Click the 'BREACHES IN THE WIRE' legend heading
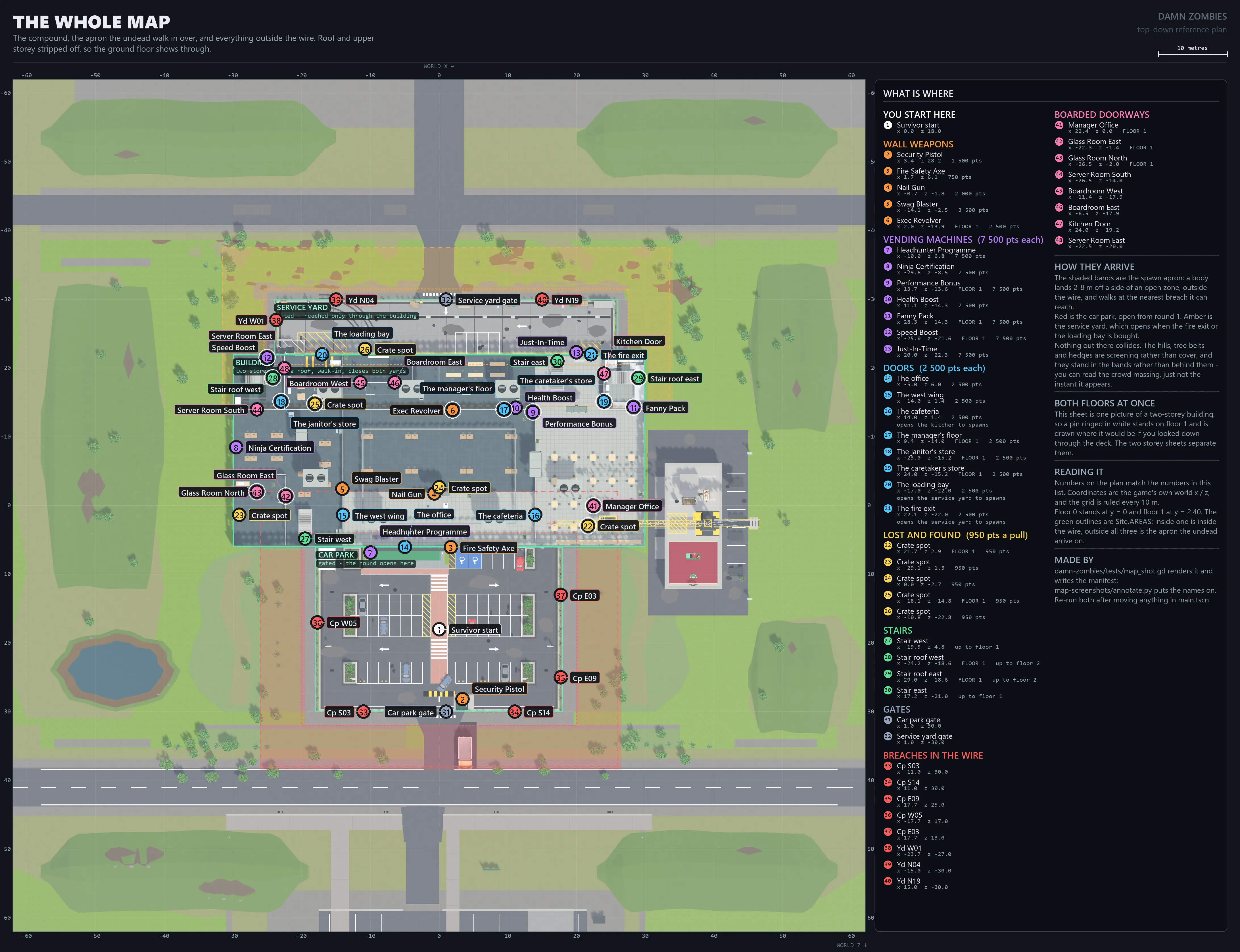Image resolution: width=1240 pixels, height=952 pixels. tap(933, 755)
